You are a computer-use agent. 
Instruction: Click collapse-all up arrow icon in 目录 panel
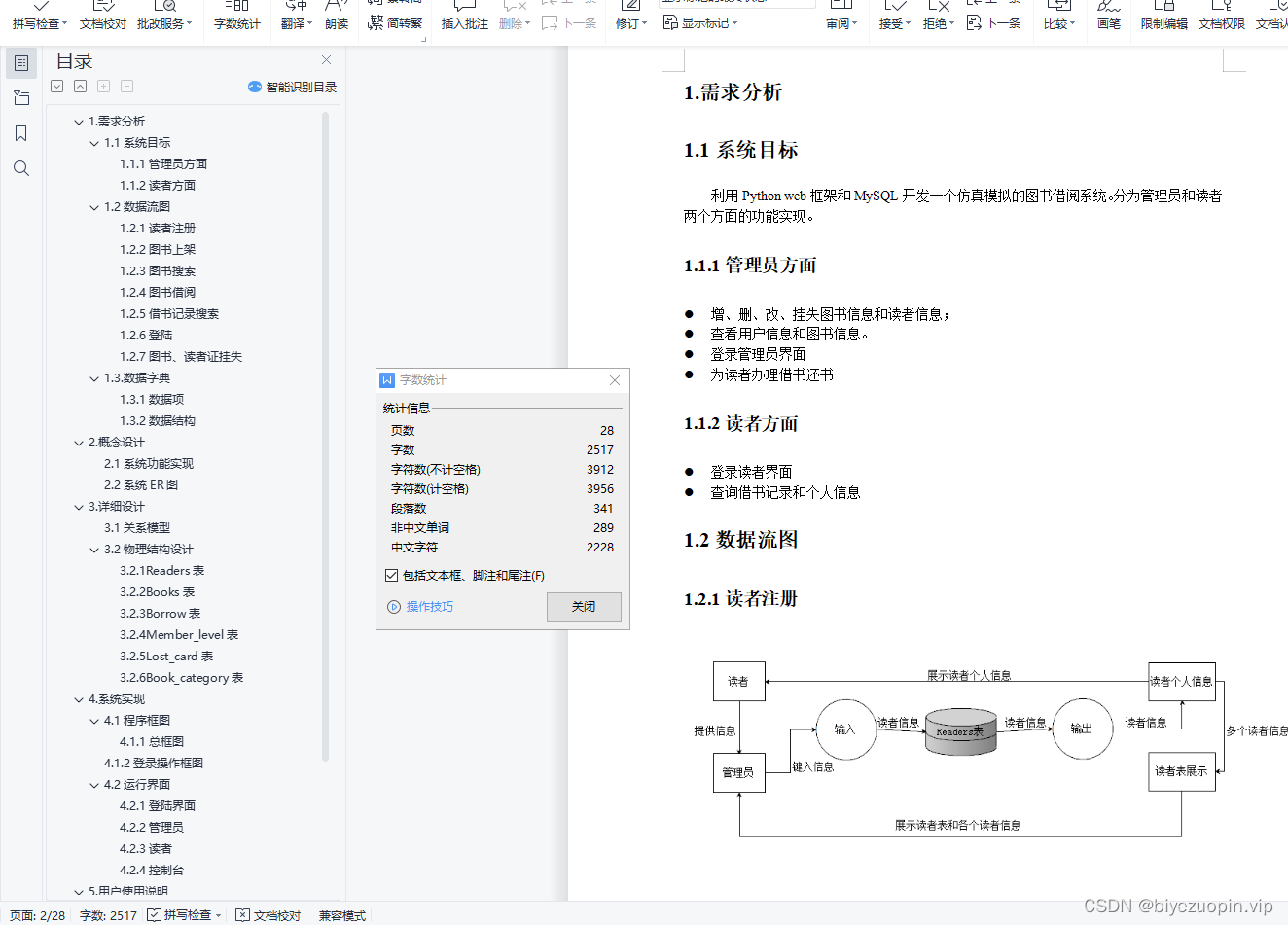point(80,87)
